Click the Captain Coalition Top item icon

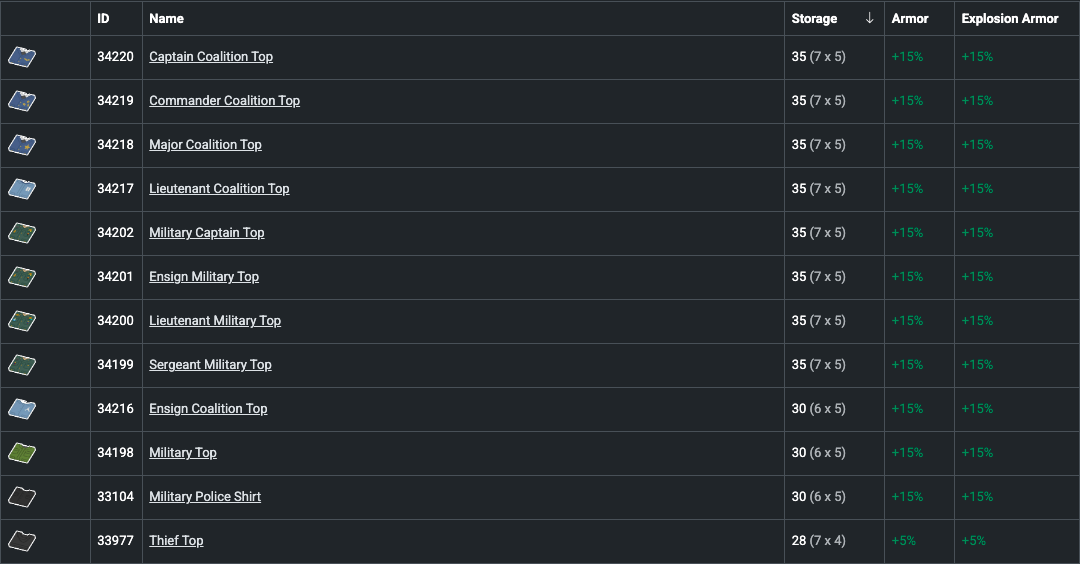(x=22, y=57)
